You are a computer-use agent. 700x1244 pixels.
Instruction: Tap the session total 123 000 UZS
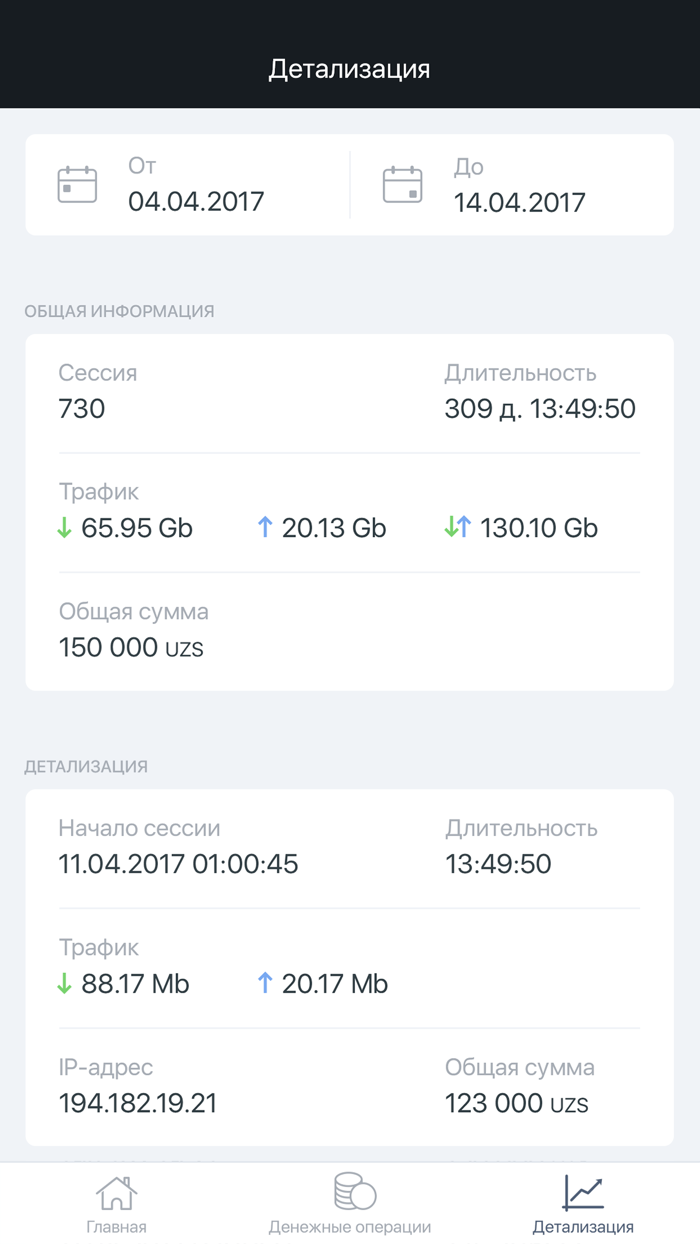pyautogui.click(x=516, y=1104)
